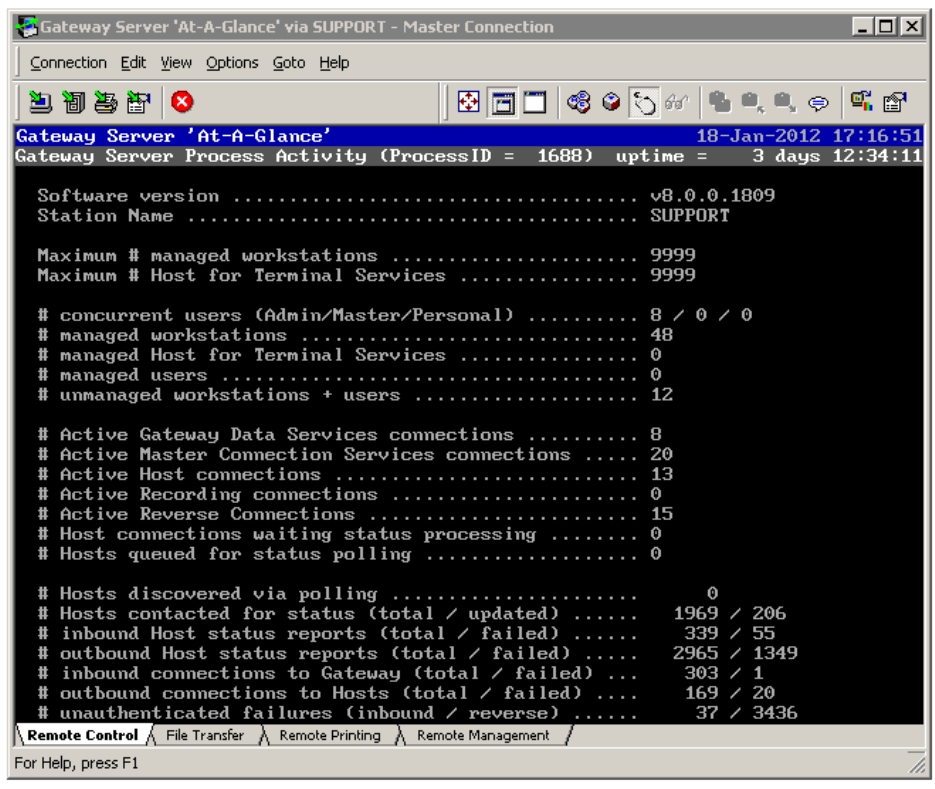Click concurrent users value 8 / 0 / 0
935x789 pixels.
tap(701, 315)
